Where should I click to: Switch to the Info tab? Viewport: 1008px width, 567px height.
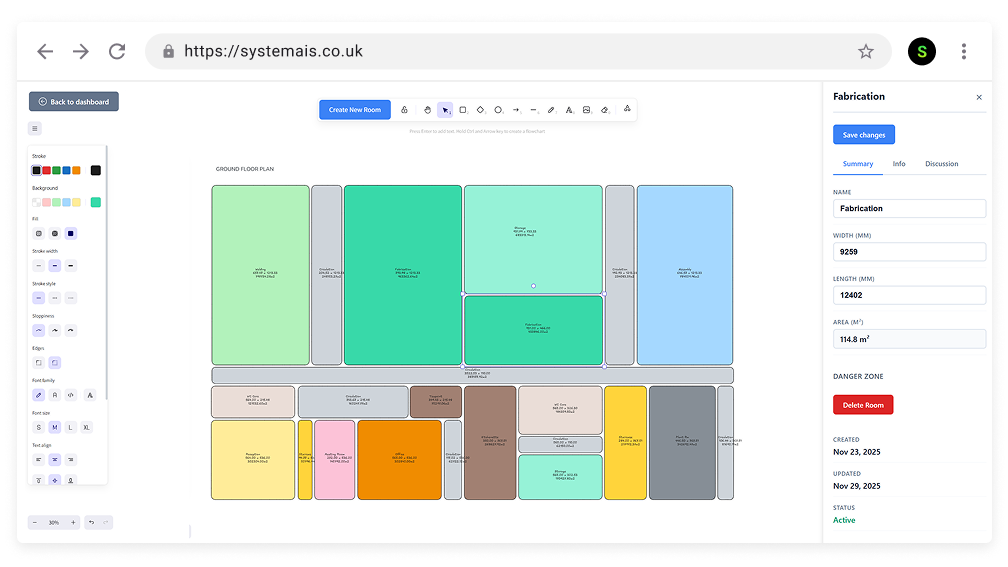click(899, 164)
